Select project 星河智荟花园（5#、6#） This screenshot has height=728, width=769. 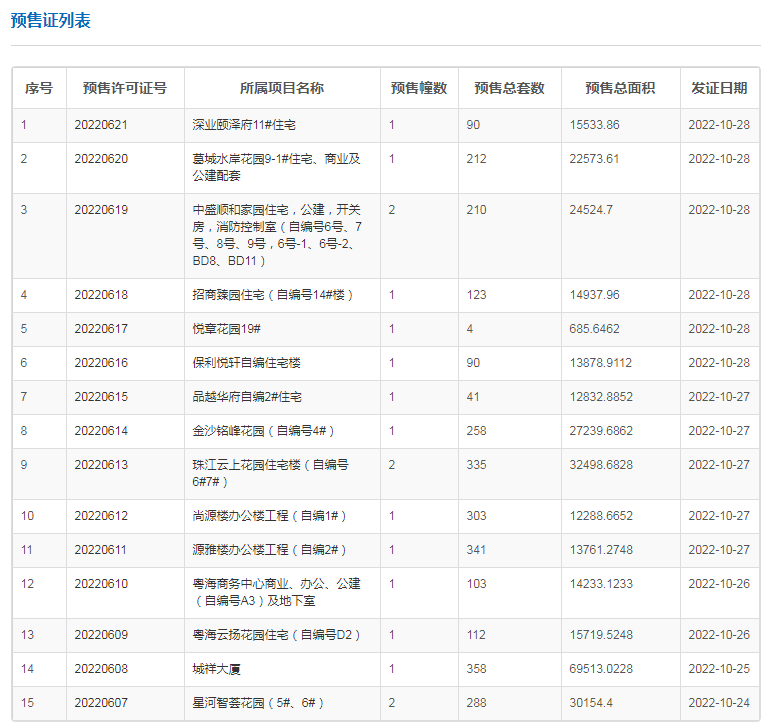(258, 703)
